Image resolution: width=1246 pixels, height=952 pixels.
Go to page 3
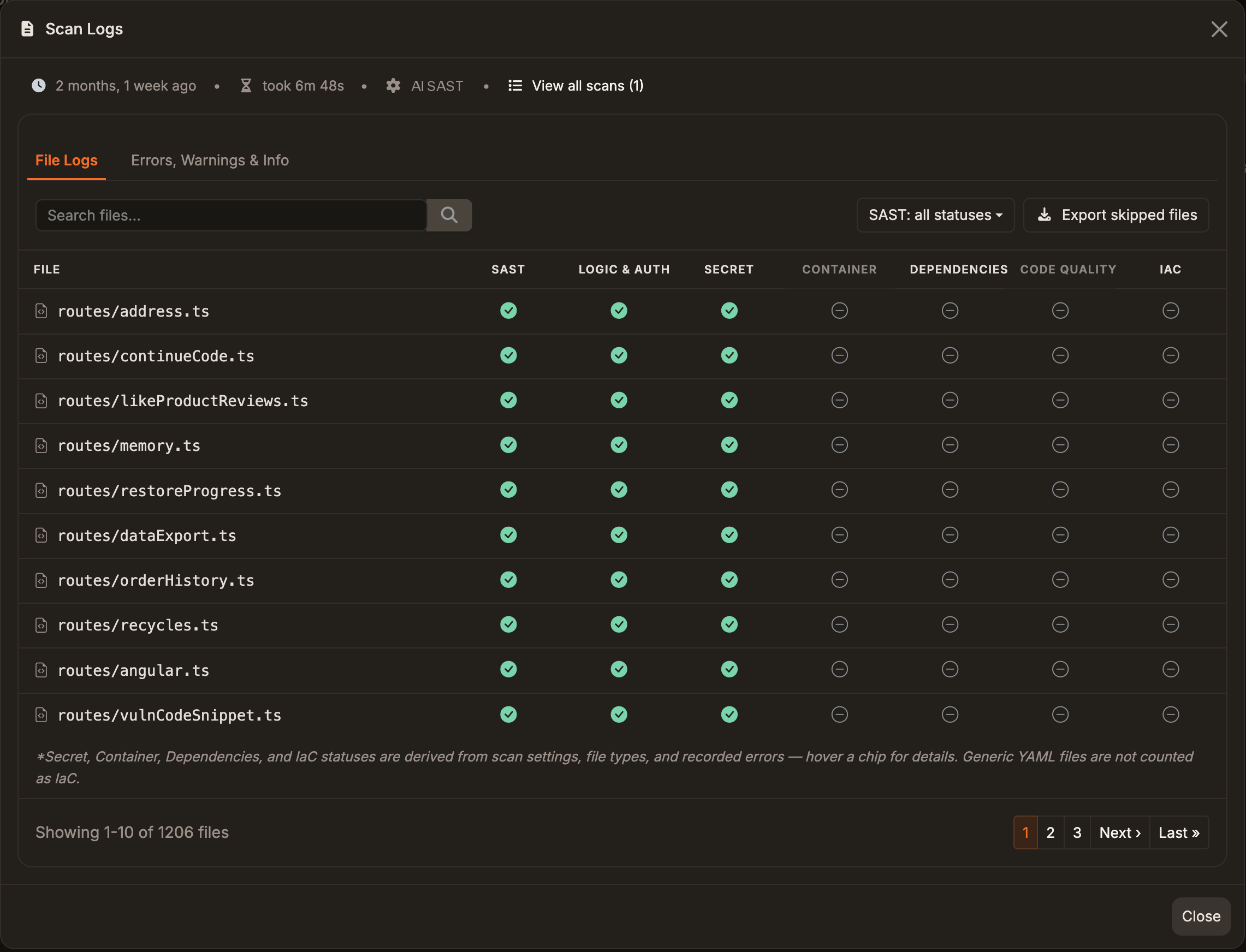tap(1077, 833)
